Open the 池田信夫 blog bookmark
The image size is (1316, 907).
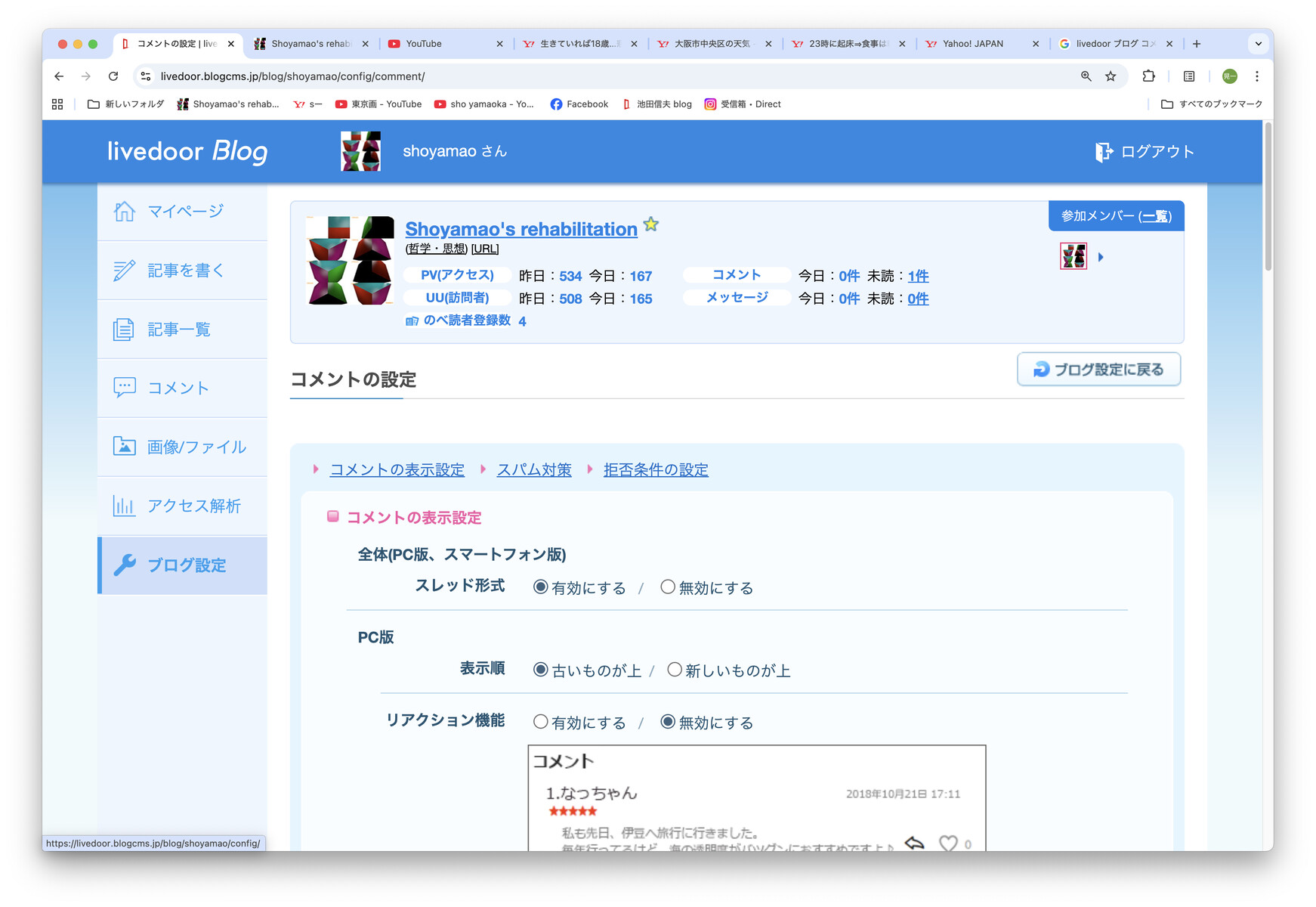(x=656, y=104)
